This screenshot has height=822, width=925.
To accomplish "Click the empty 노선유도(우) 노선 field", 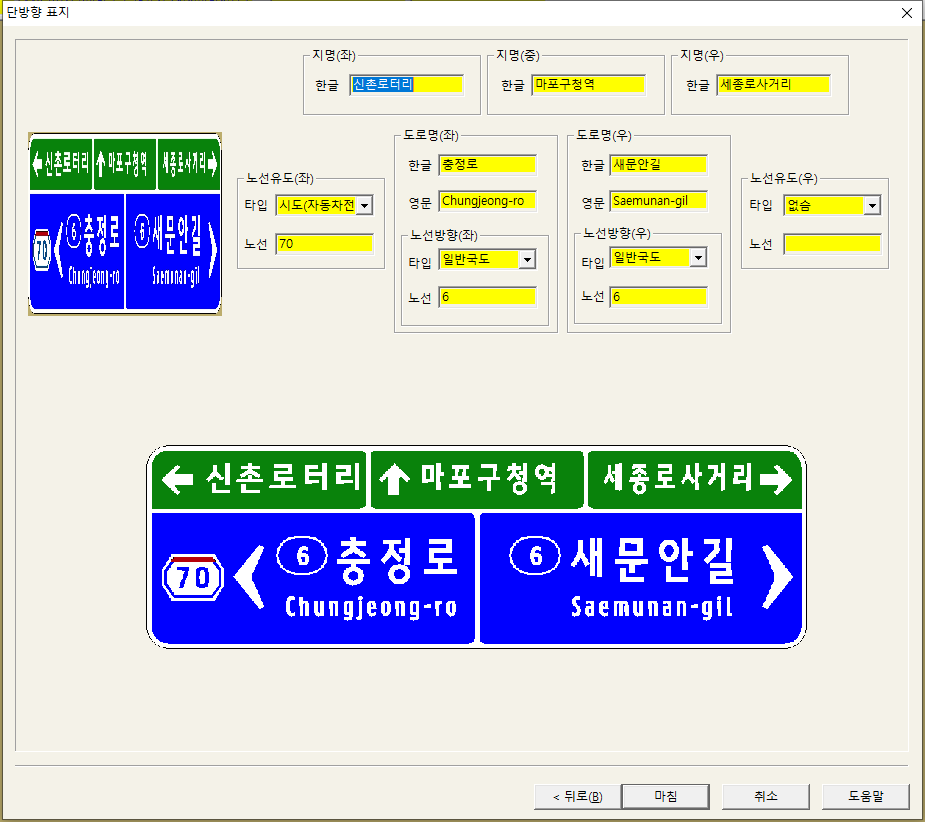I will (831, 243).
